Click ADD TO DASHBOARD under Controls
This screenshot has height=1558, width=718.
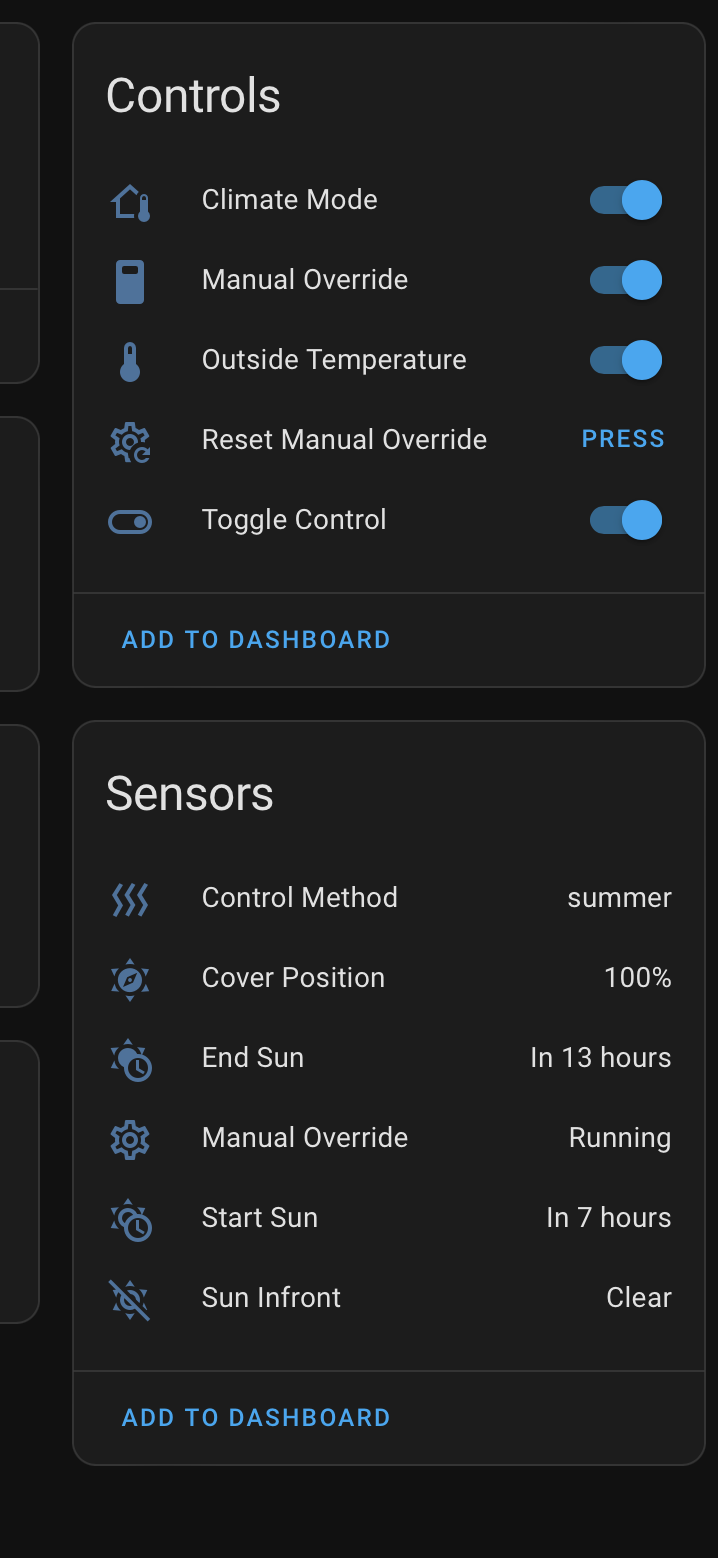point(256,639)
